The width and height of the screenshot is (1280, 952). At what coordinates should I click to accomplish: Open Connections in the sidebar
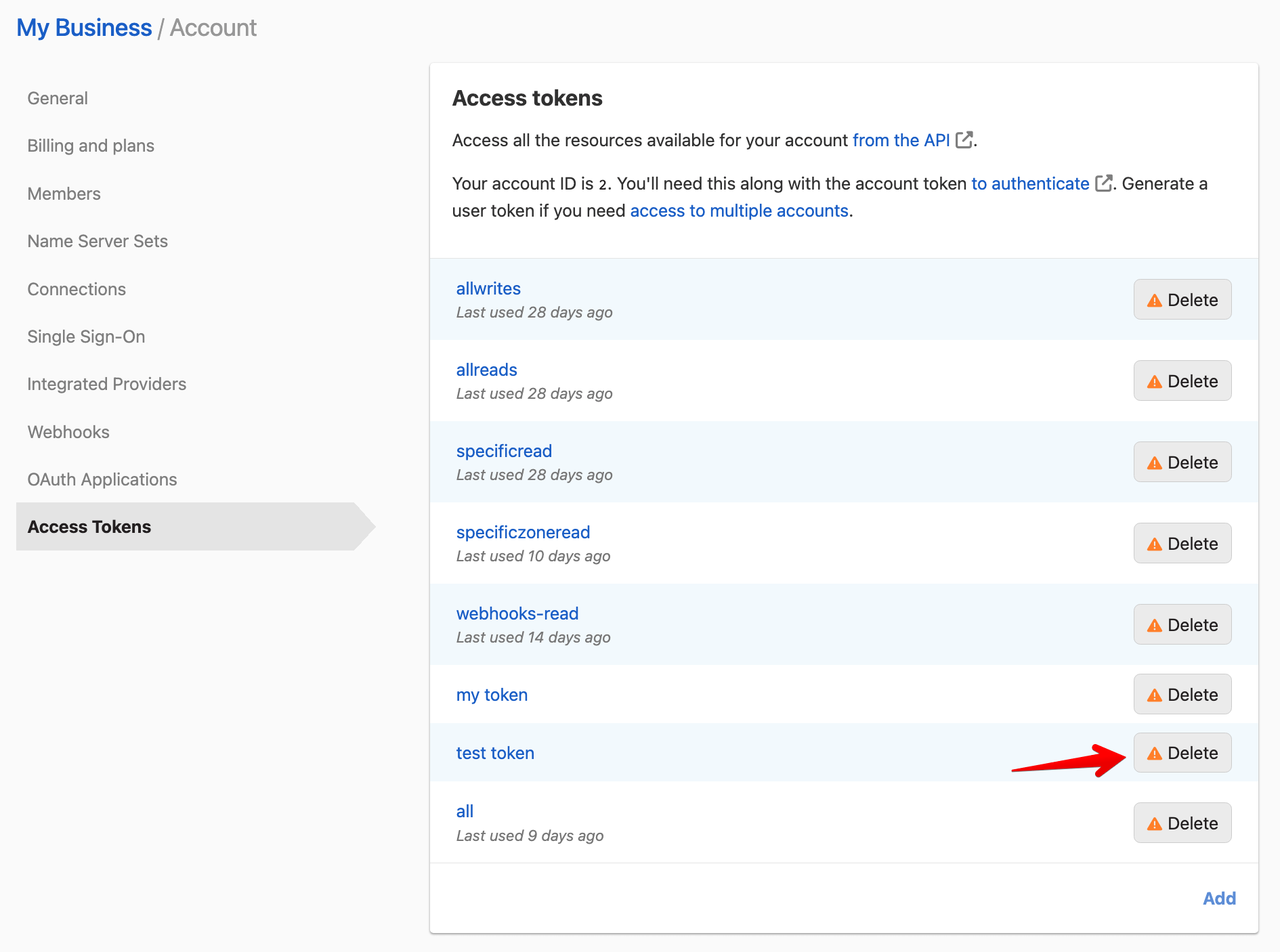pyautogui.click(x=77, y=289)
